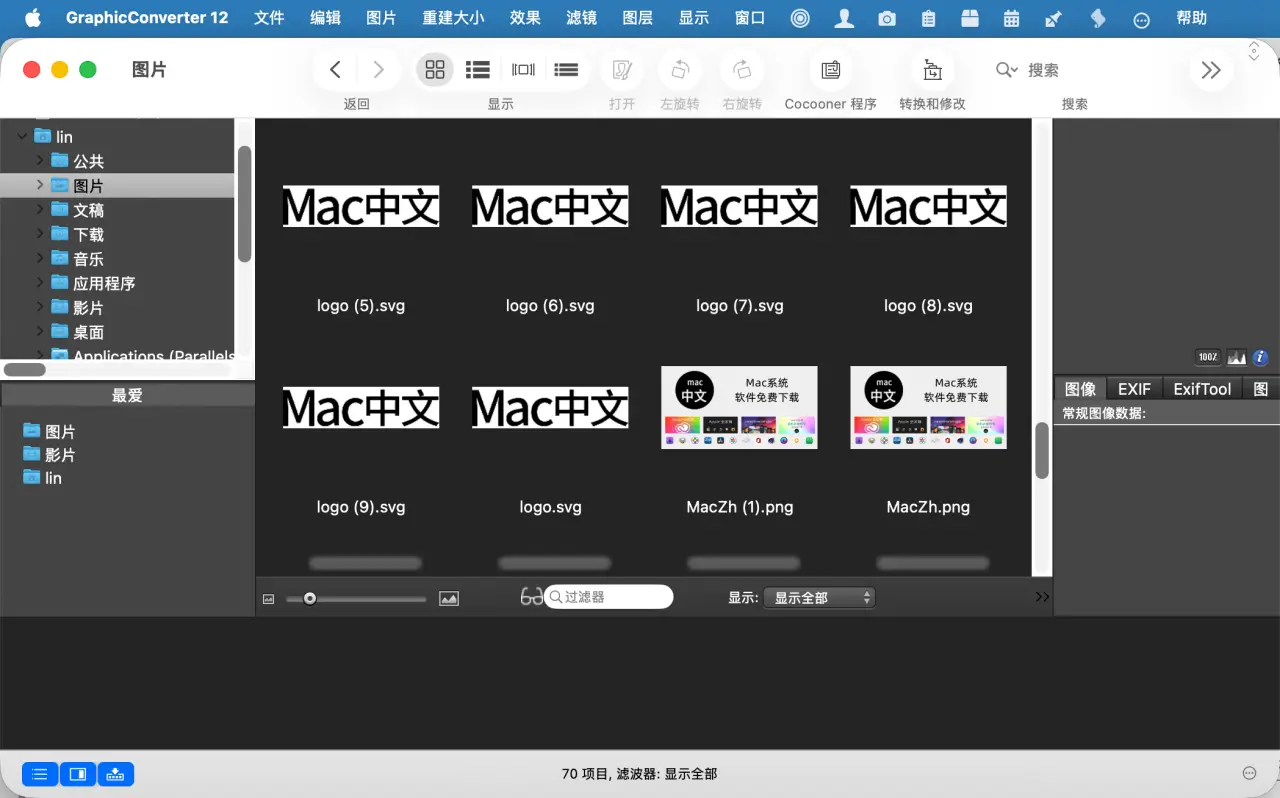Screen dimensions: 1280x798
Task: Open the 显示全部 display filter dropdown
Action: (x=819, y=598)
